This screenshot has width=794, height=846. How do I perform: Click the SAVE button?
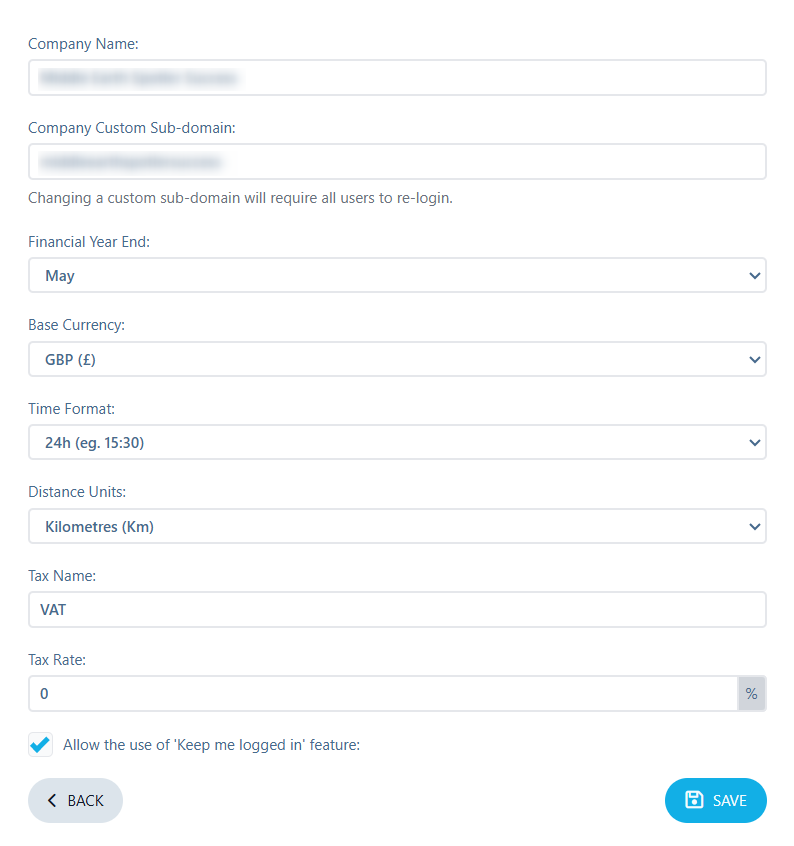715,800
